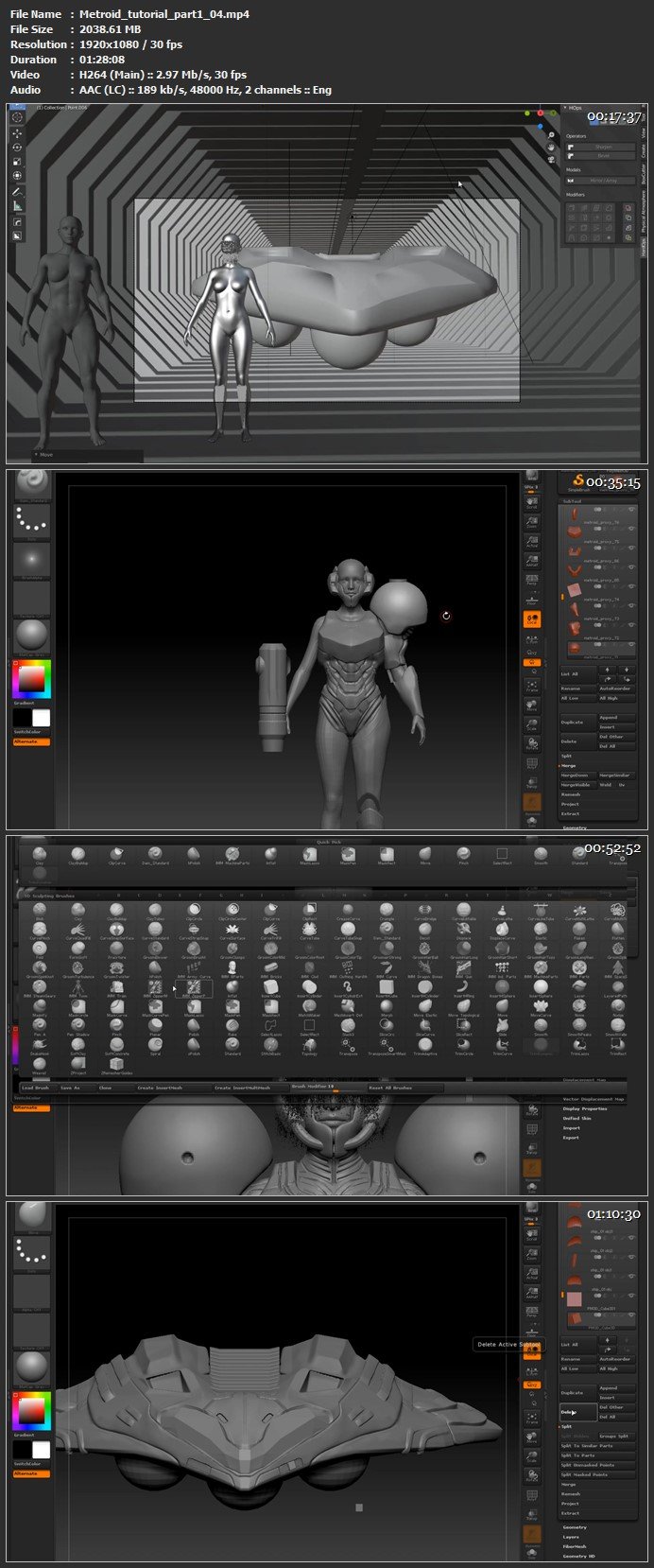
Task: Click the Duplicate button in the 00:35:15 frame
Action: [578, 723]
